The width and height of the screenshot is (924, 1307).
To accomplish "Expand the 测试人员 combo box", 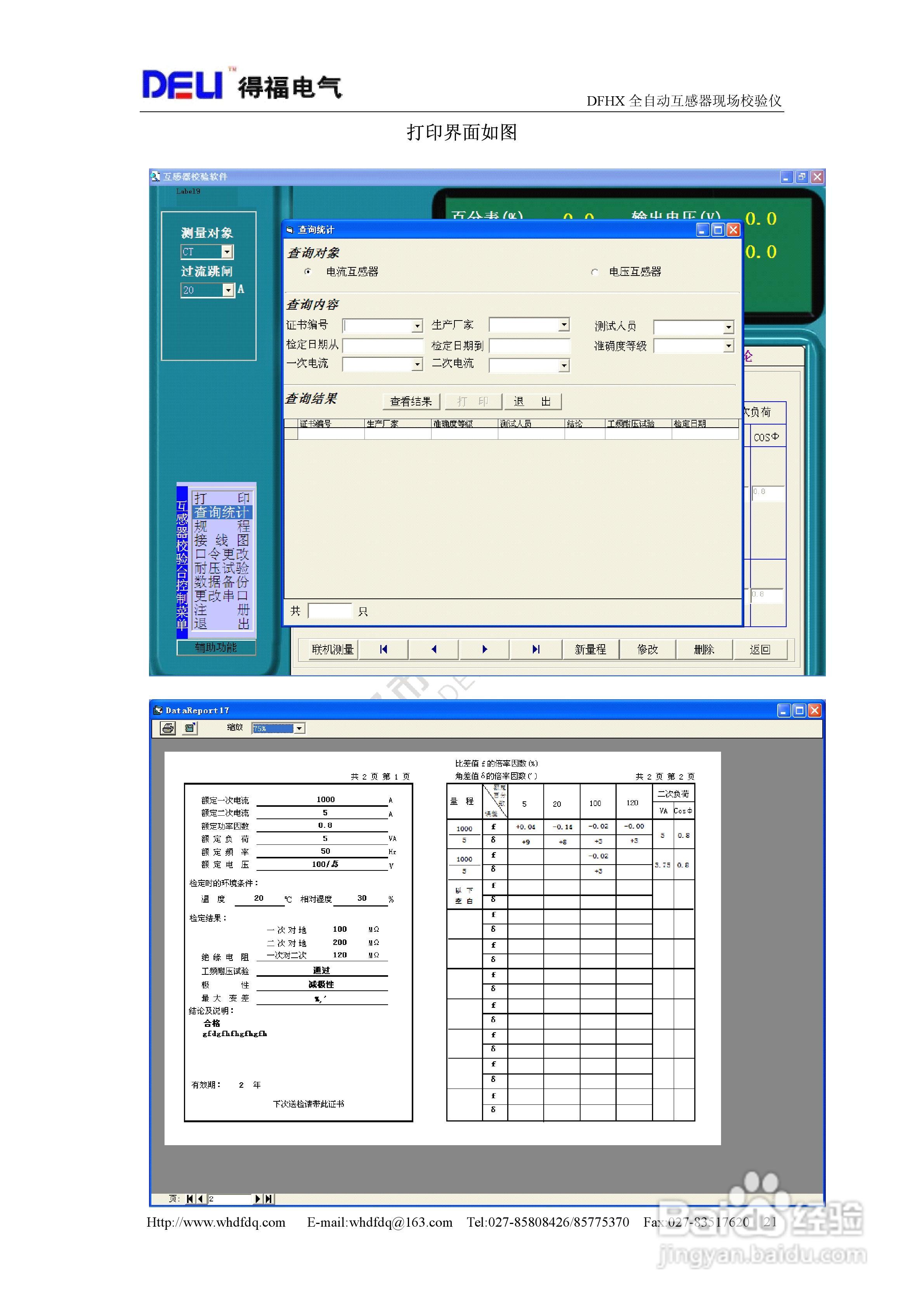I will (x=728, y=327).
